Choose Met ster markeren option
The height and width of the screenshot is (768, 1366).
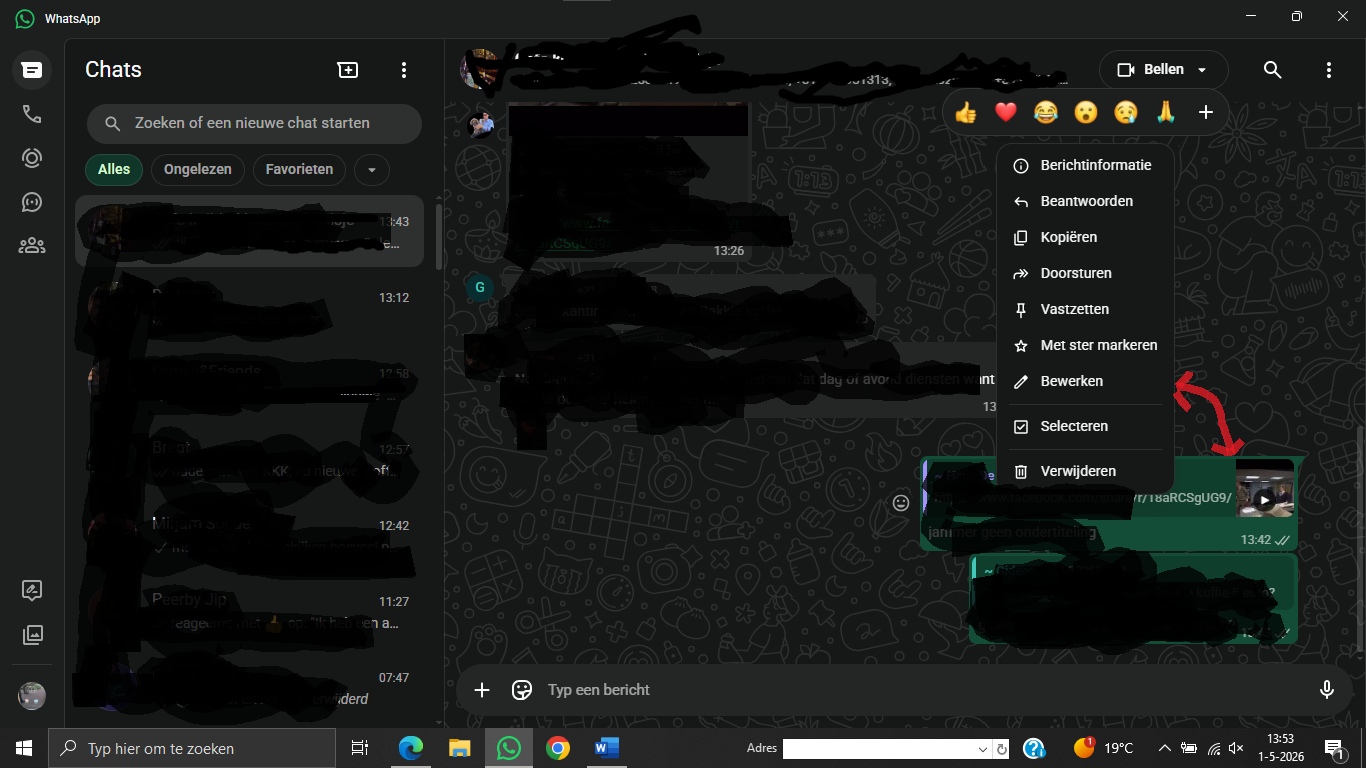[x=1085, y=345]
